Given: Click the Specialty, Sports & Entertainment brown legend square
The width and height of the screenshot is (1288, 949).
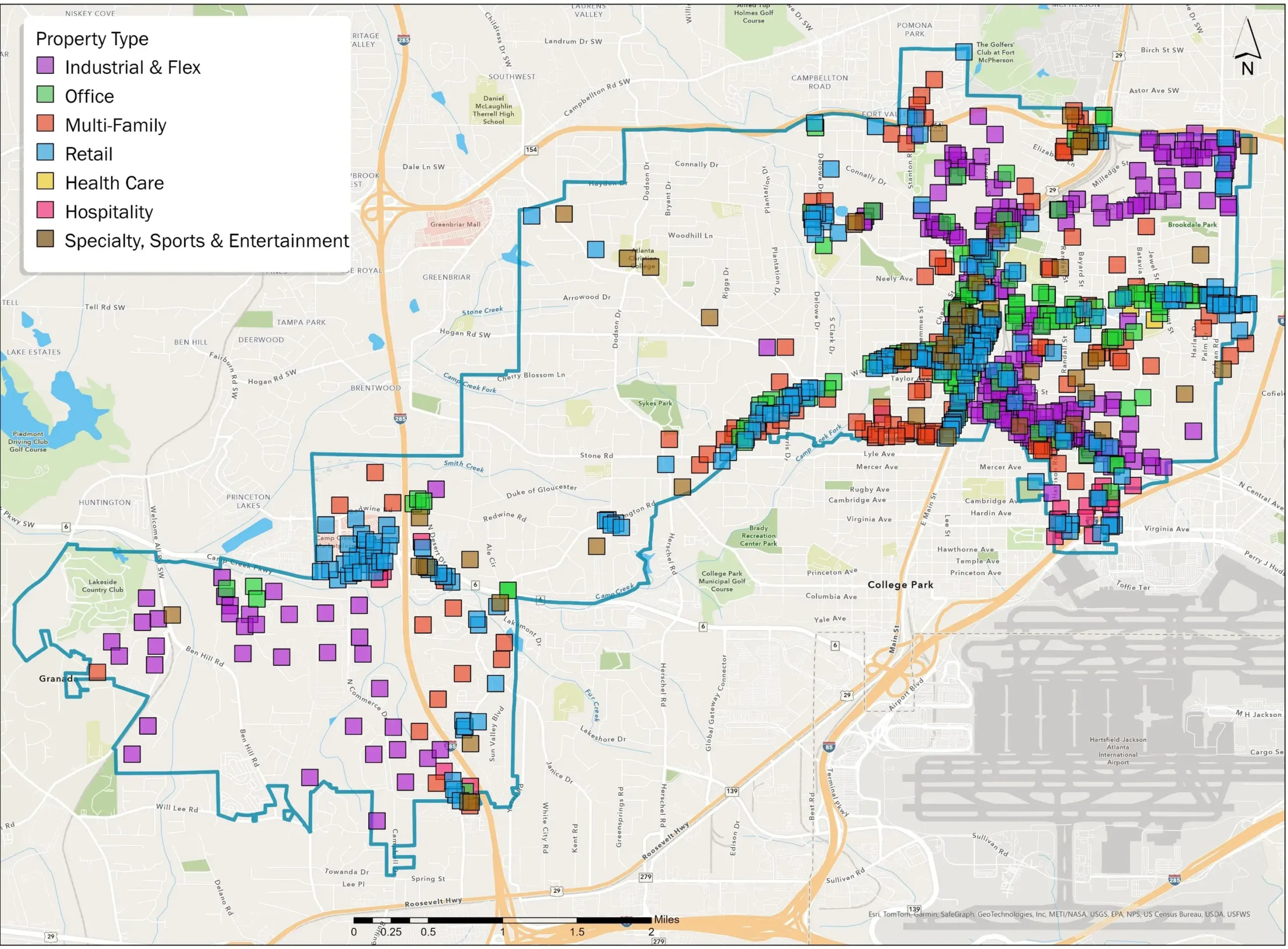Looking at the screenshot, I should [x=45, y=239].
